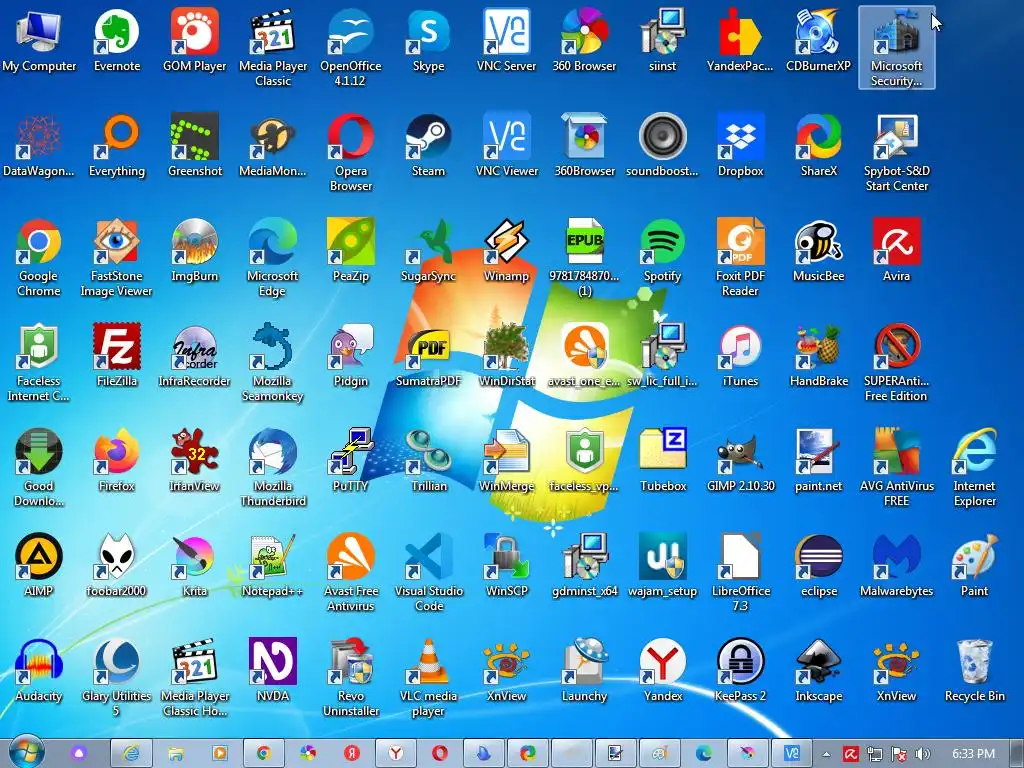Launch Firefox desktop shortcut
This screenshot has width=1024, height=768.
click(117, 461)
